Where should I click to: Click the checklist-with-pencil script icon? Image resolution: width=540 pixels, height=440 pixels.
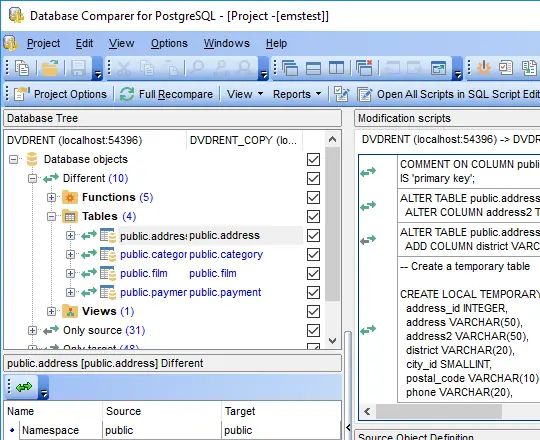pos(341,94)
